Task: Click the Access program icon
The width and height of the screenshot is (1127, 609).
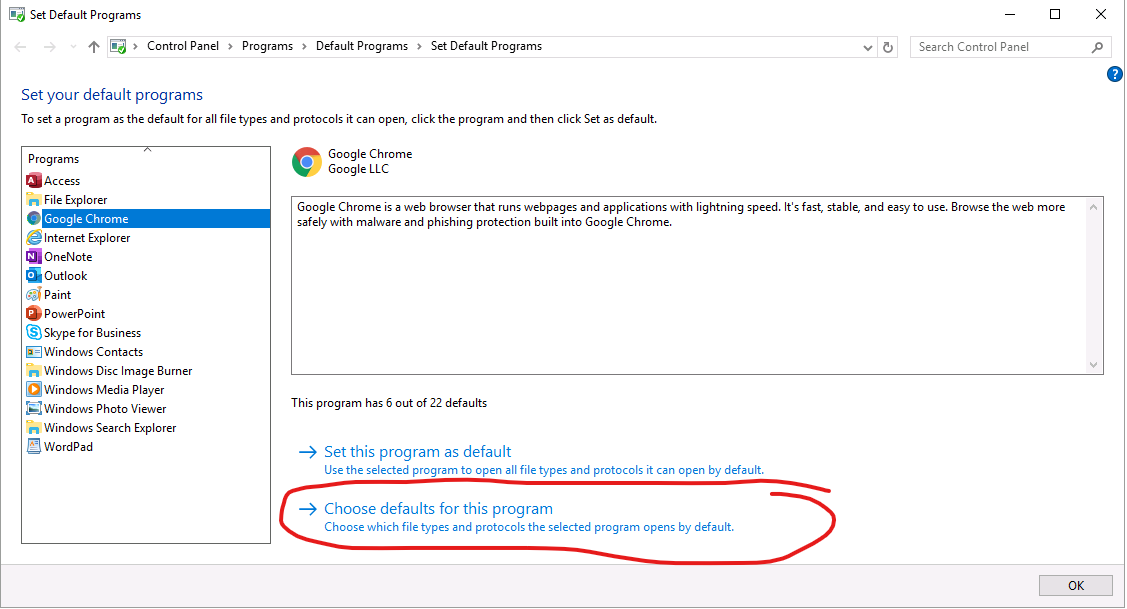Action: [x=34, y=180]
